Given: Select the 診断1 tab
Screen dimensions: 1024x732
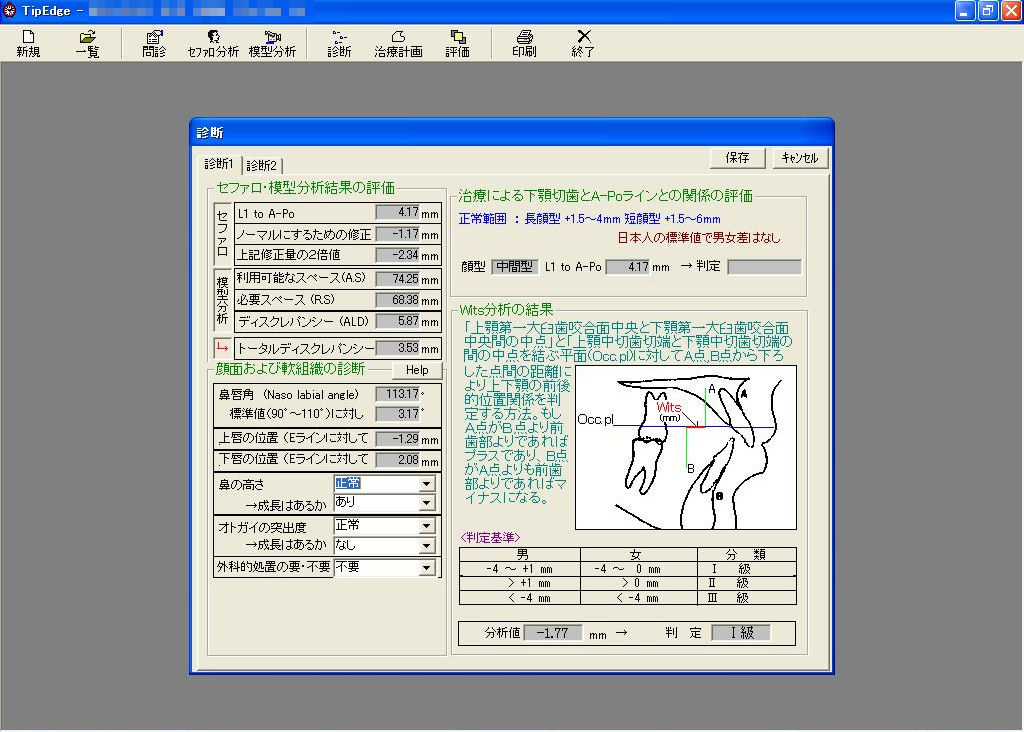Looking at the screenshot, I should (x=219, y=164).
